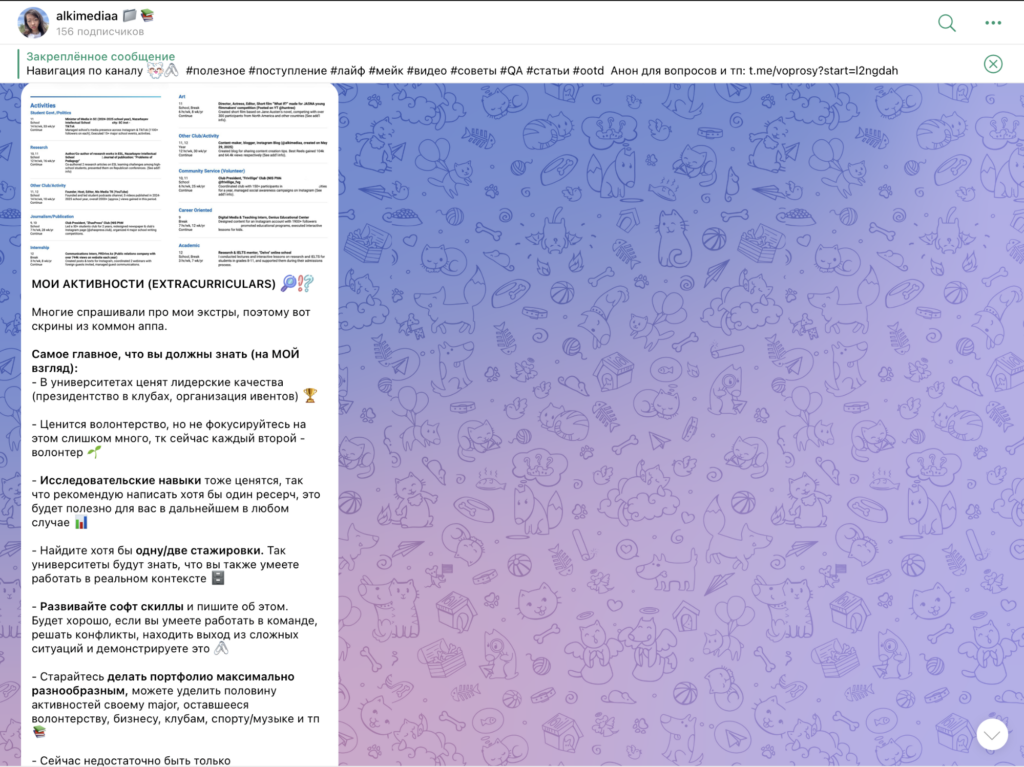Screen dimensions: 1024x767
Task: Open search in the channel
Action: (946, 23)
